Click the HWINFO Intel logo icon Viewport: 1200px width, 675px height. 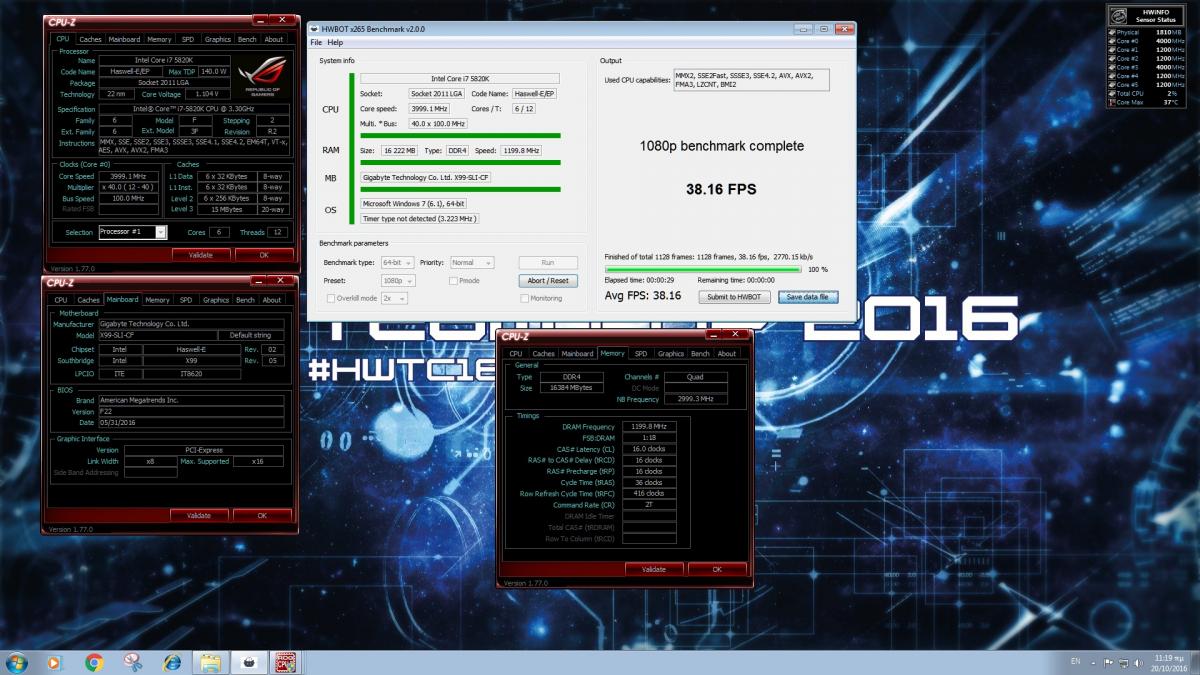pyautogui.click(x=1118, y=16)
